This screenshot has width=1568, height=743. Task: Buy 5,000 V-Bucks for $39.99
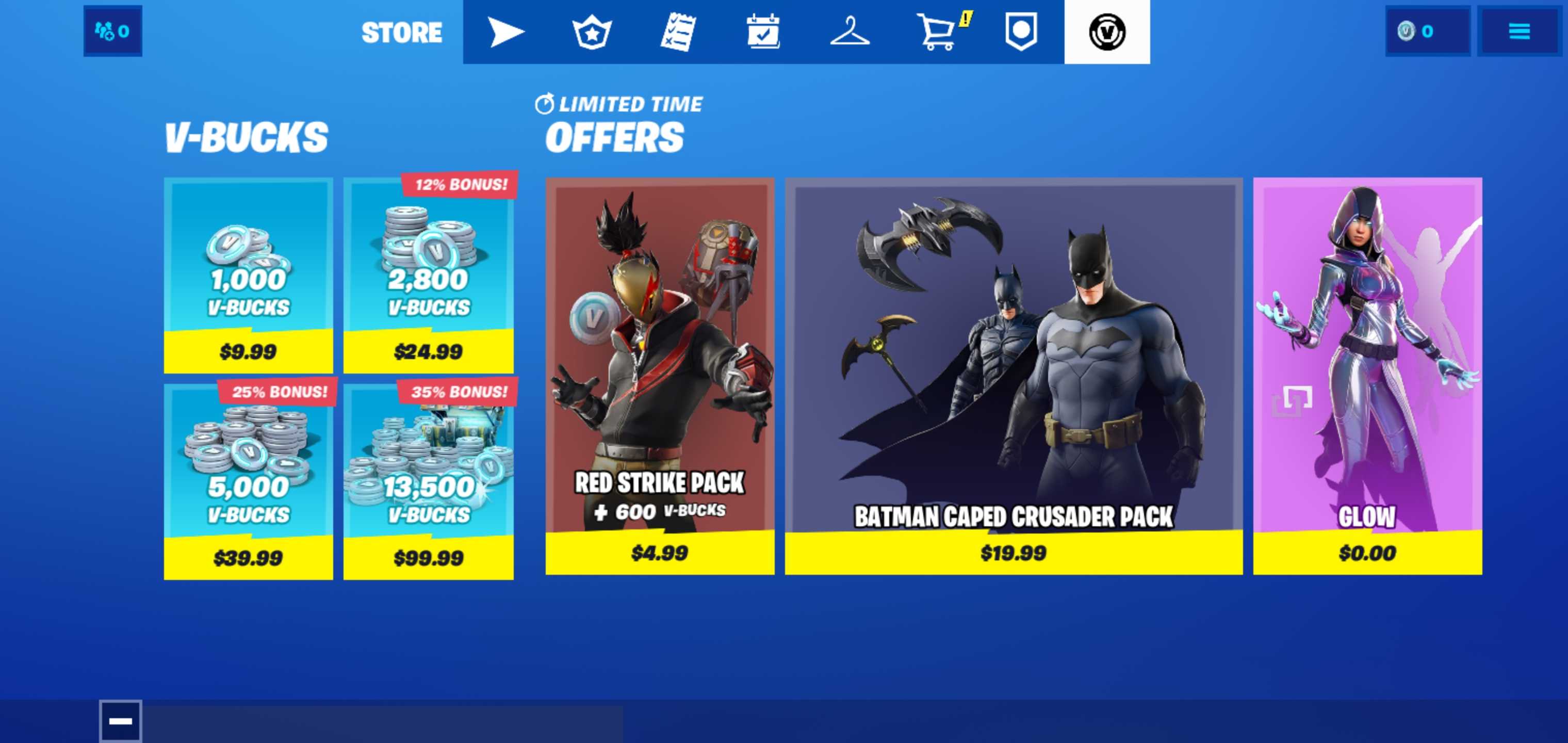248,482
